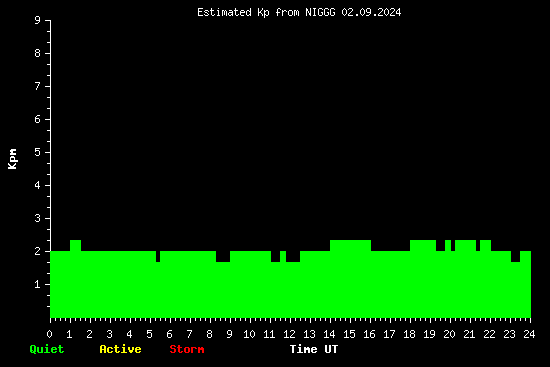Click the 12 hour tick label
The height and width of the screenshot is (367, 550).
[289, 334]
